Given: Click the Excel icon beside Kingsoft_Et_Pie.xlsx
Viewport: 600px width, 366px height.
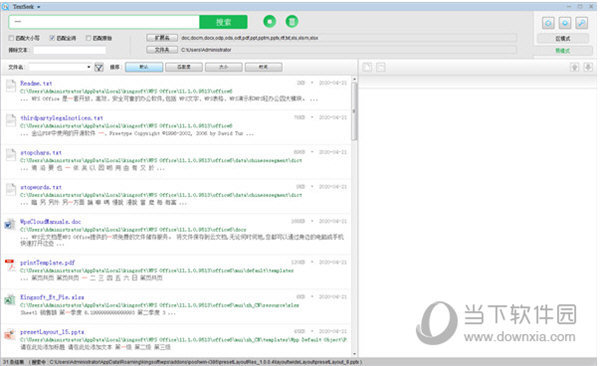Looking at the screenshot, I should pyautogui.click(x=10, y=299).
